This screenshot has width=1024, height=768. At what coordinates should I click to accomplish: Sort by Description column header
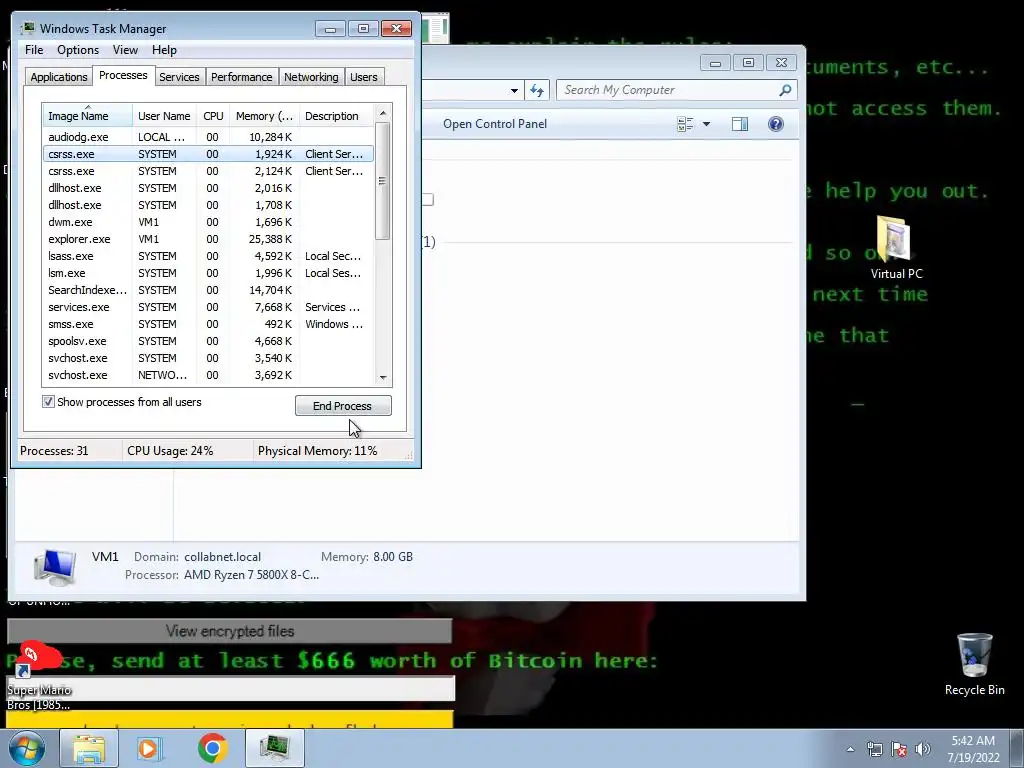(336, 116)
